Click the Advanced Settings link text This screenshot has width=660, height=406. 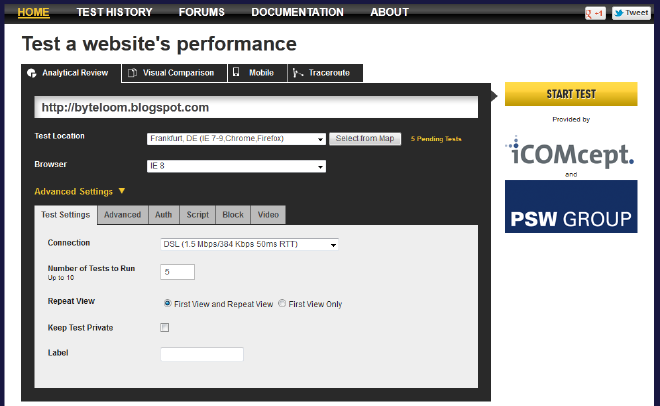[x=74, y=192]
